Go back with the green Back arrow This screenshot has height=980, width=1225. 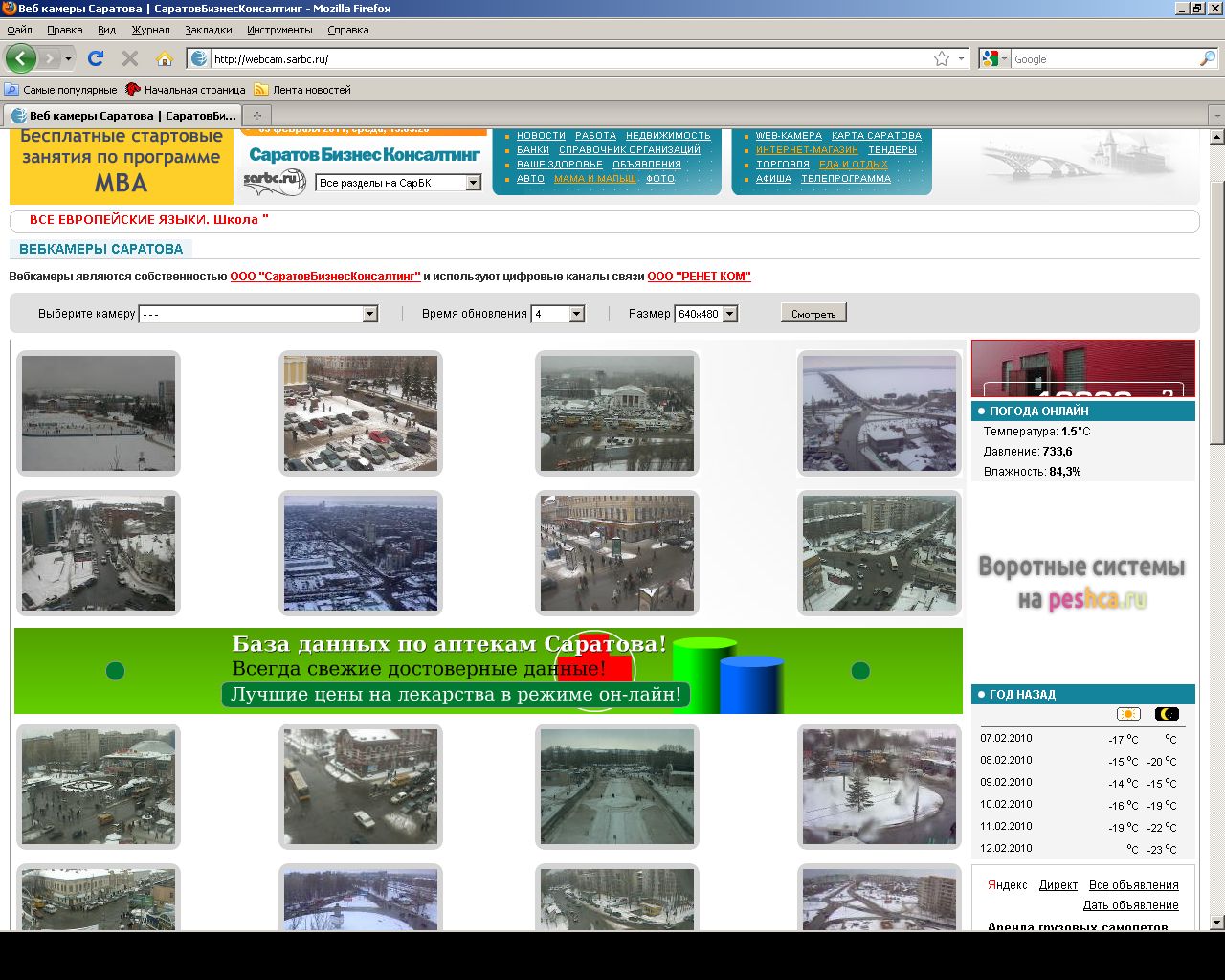pos(21,58)
